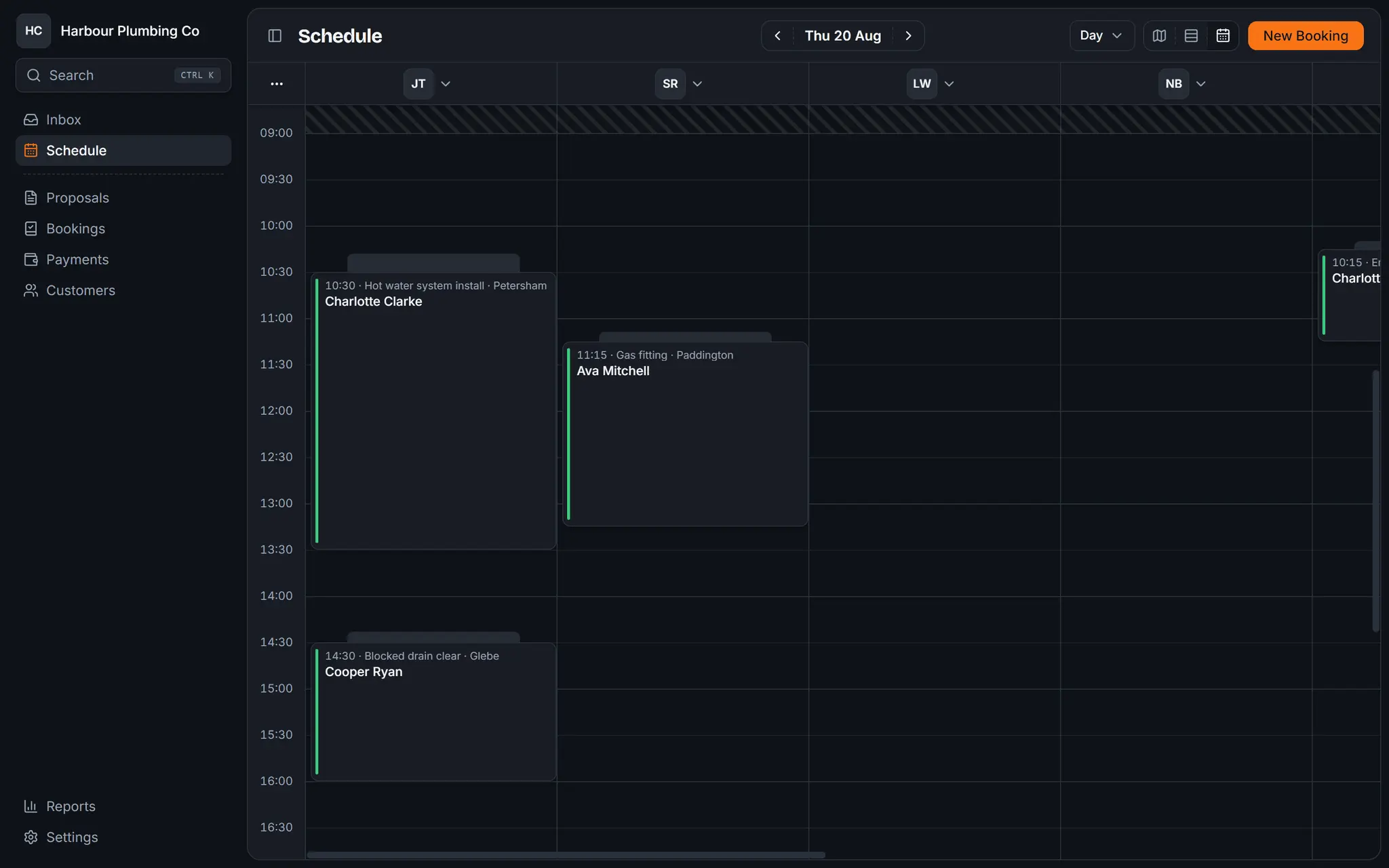
Task: Click the 12:00 time label
Action: click(x=276, y=411)
